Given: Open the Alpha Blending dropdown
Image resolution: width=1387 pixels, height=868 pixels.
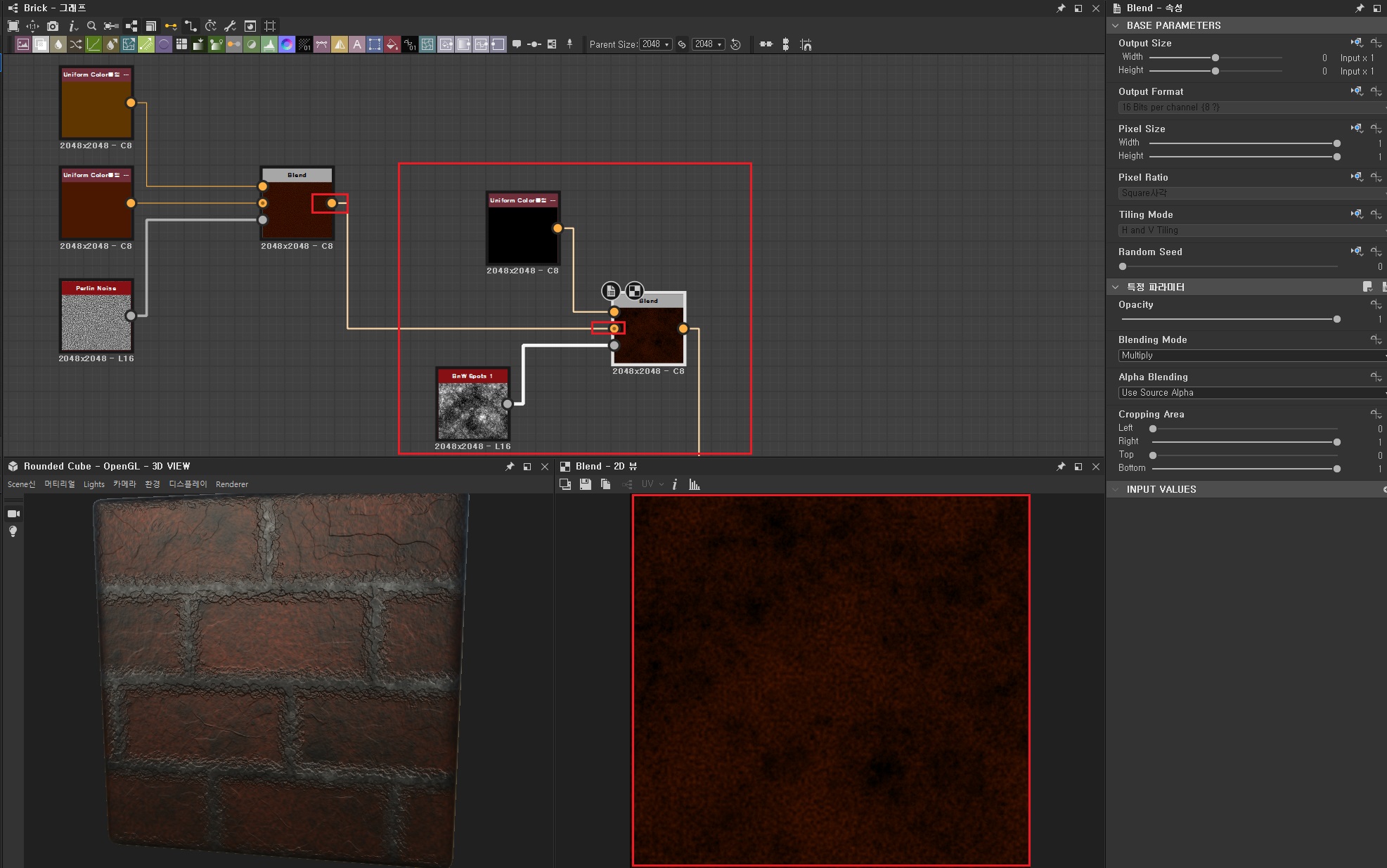Looking at the screenshot, I should click(x=1251, y=393).
